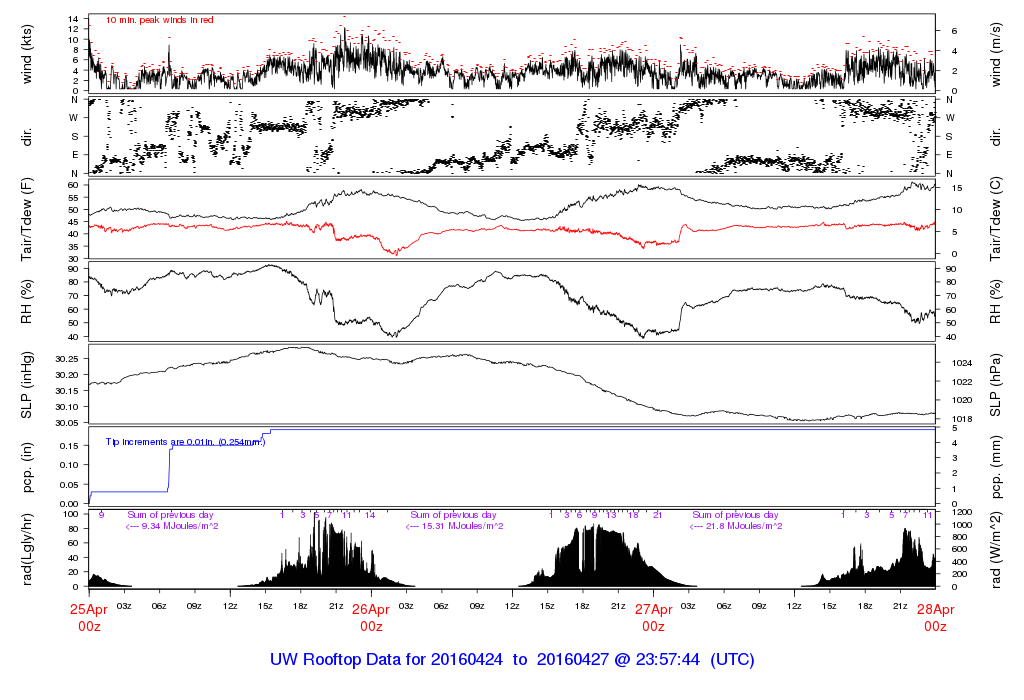Click the '30.25' tick on the SLP axis
1024x700 pixels.
point(67,359)
